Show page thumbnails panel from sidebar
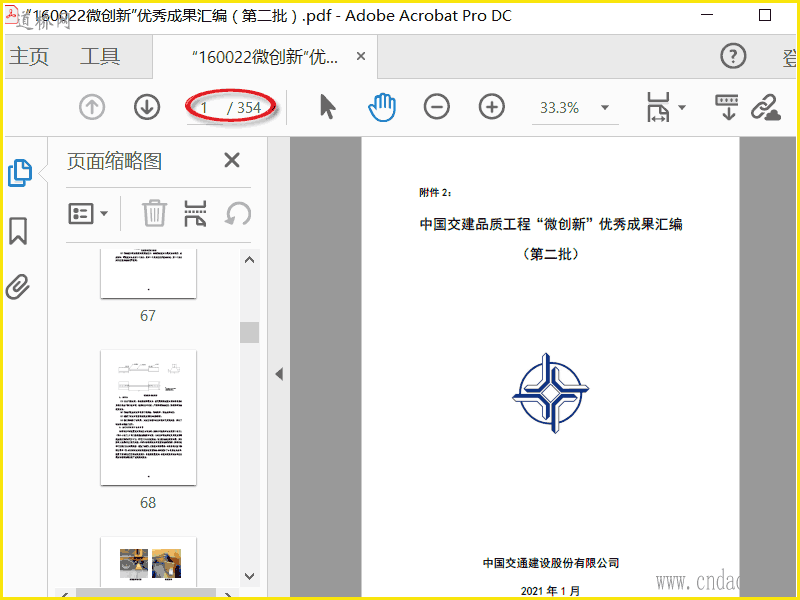The width and height of the screenshot is (800, 600). click(20, 173)
